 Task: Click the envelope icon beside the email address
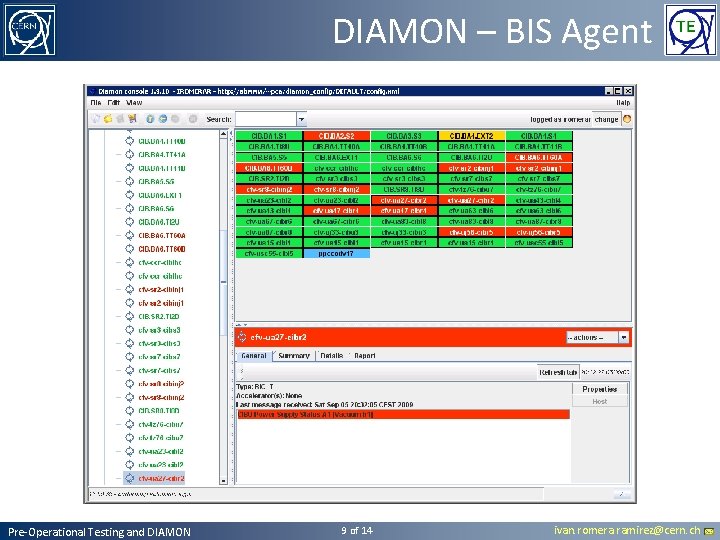pos(709,531)
